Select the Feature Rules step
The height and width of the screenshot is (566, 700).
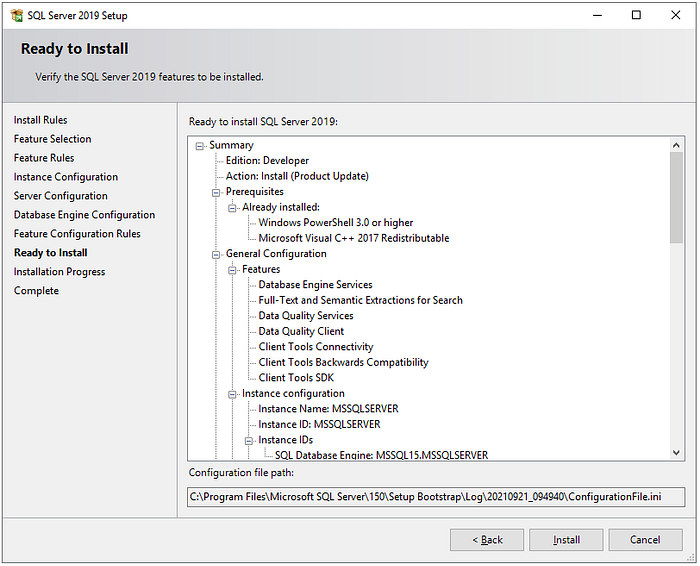pyautogui.click(x=44, y=158)
